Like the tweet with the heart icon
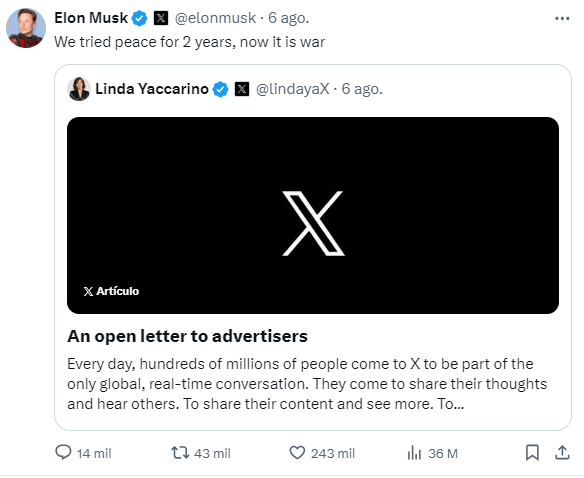The width and height of the screenshot is (584, 478). coord(297,453)
